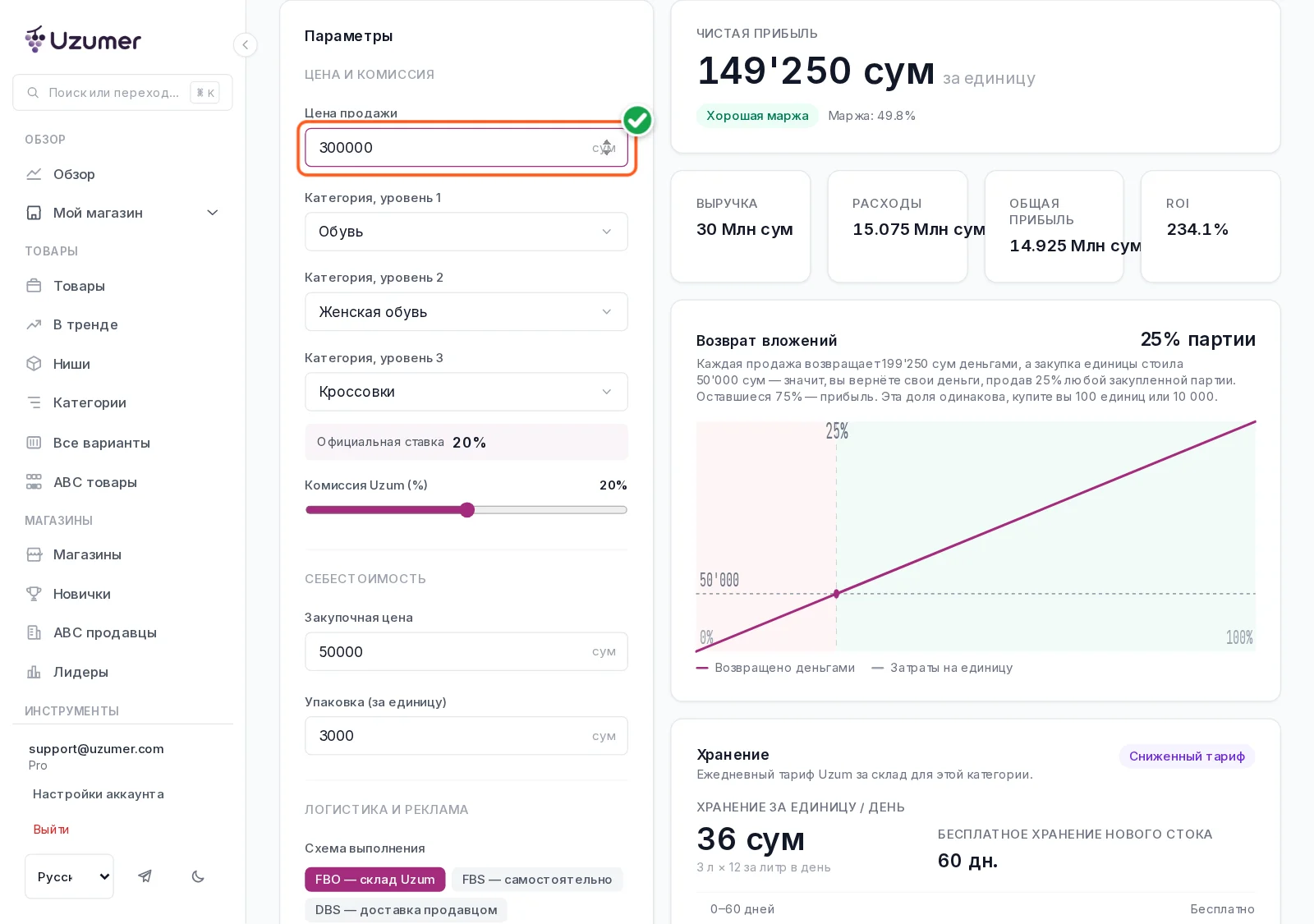Viewport: 1314px width, 924px height.
Task: Click the В тренде trending arrow icon
Action: (34, 324)
